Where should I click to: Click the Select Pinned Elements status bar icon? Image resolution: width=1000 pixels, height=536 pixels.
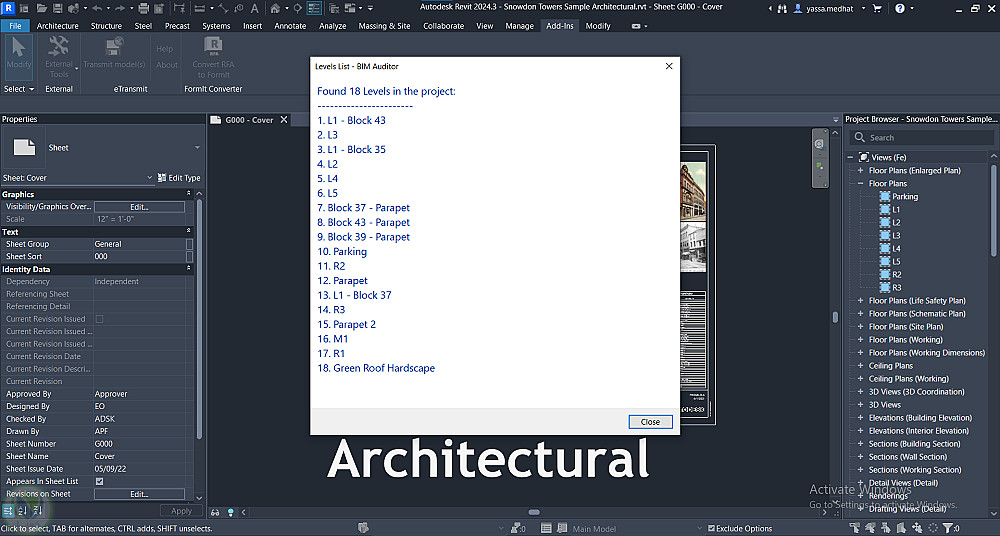[886, 528]
